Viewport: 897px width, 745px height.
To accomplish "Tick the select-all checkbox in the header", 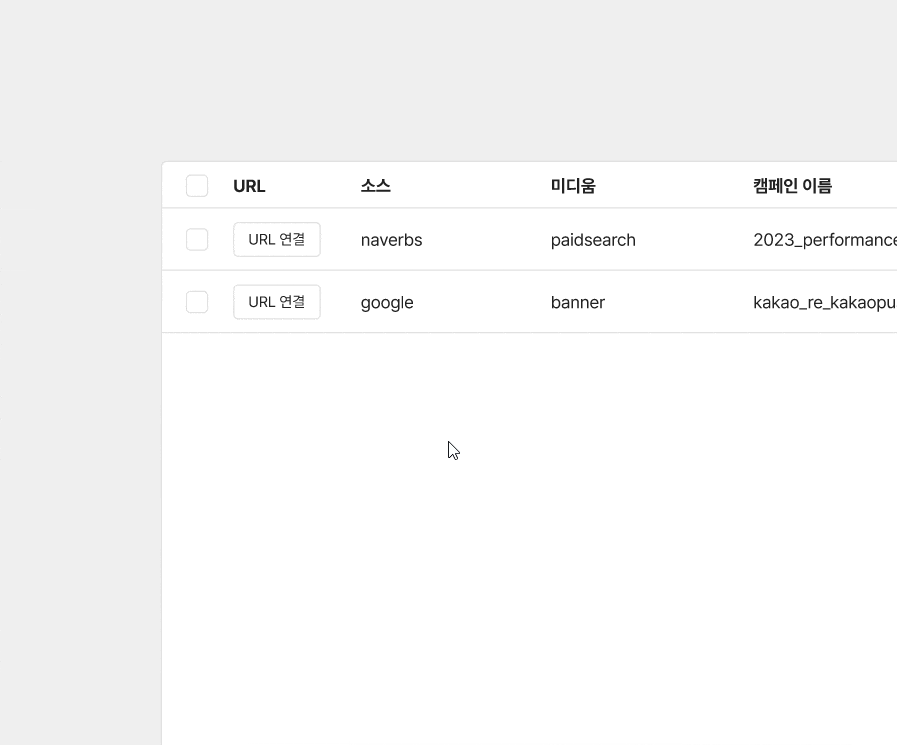I will click(x=197, y=186).
